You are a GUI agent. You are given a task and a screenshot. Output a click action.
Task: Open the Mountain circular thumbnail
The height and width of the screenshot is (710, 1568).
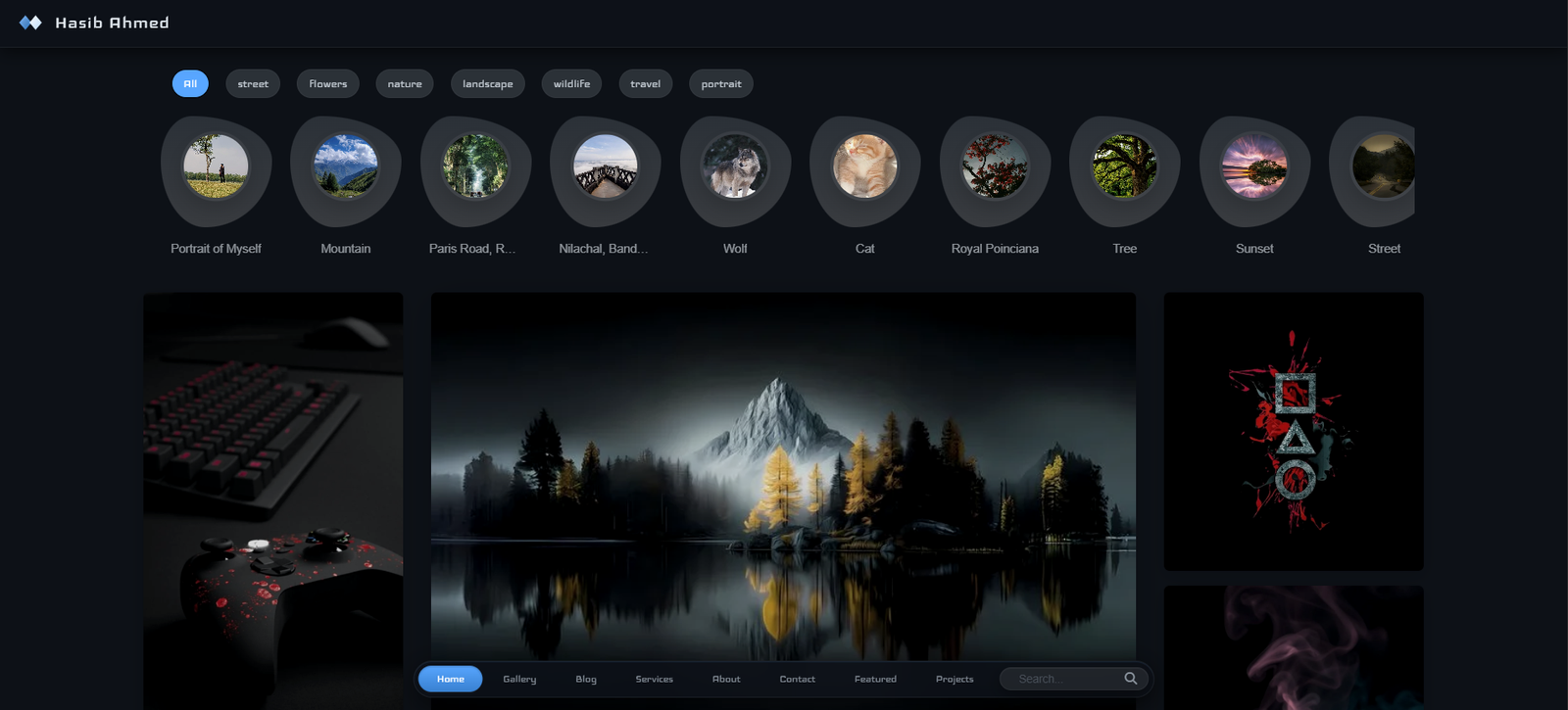(345, 167)
